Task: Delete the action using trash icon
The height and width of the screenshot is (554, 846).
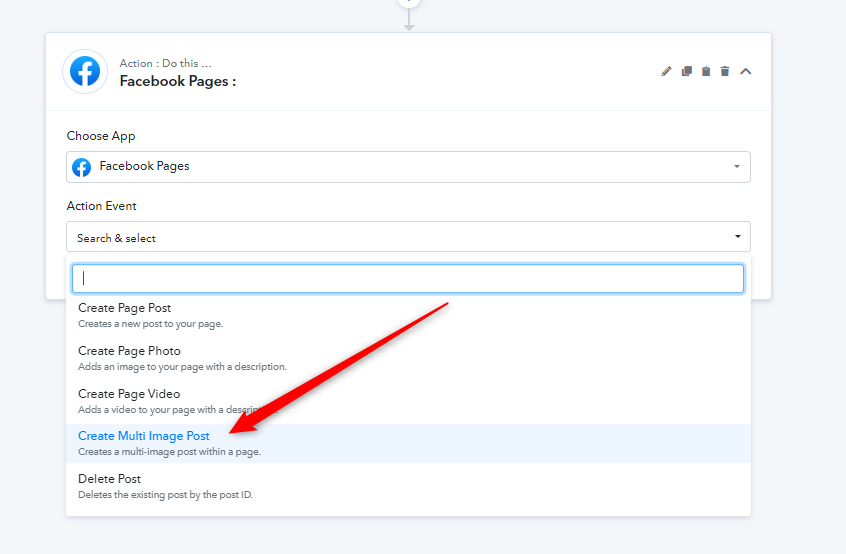Action: (725, 71)
